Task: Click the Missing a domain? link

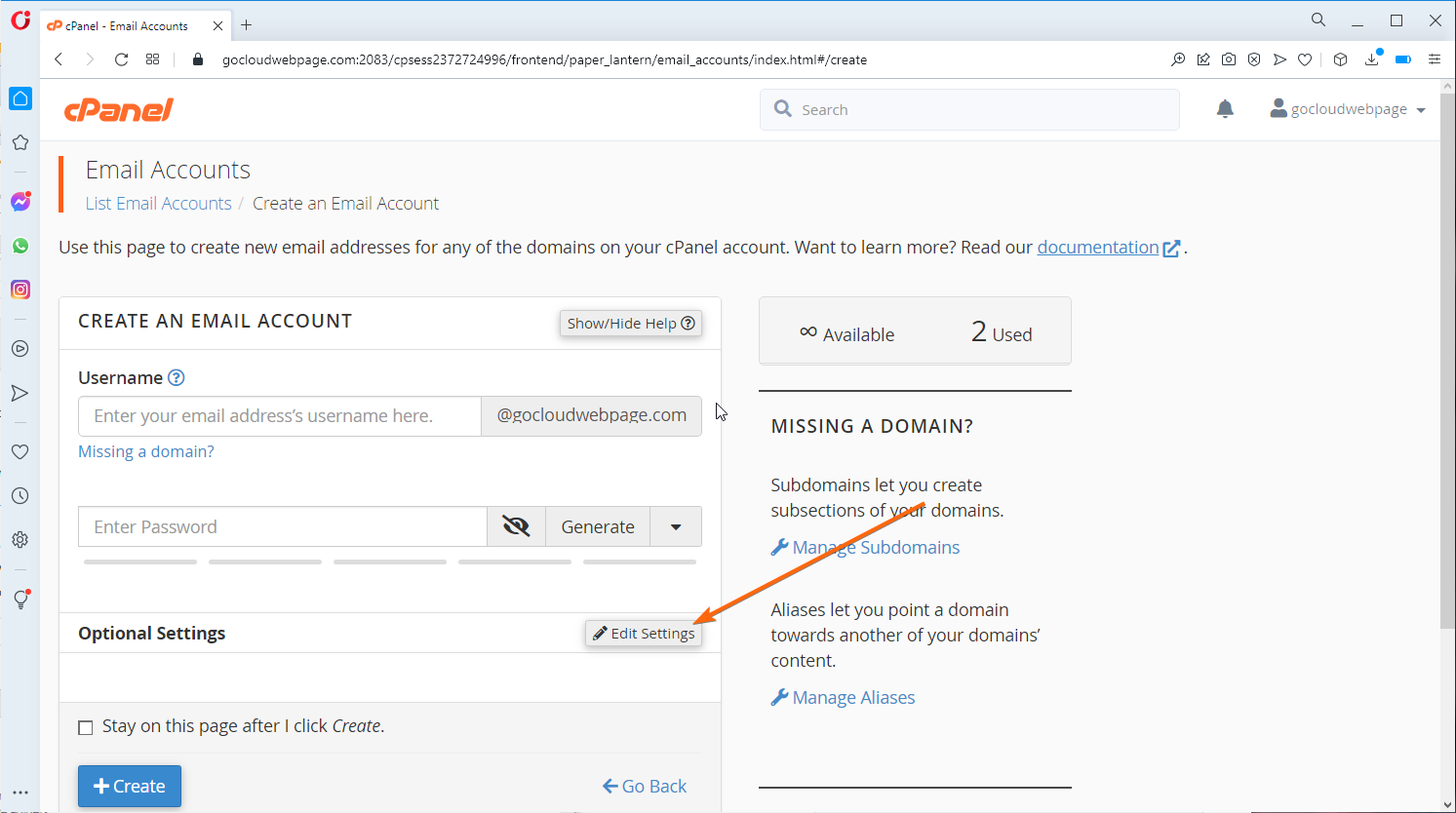Action: click(x=146, y=451)
